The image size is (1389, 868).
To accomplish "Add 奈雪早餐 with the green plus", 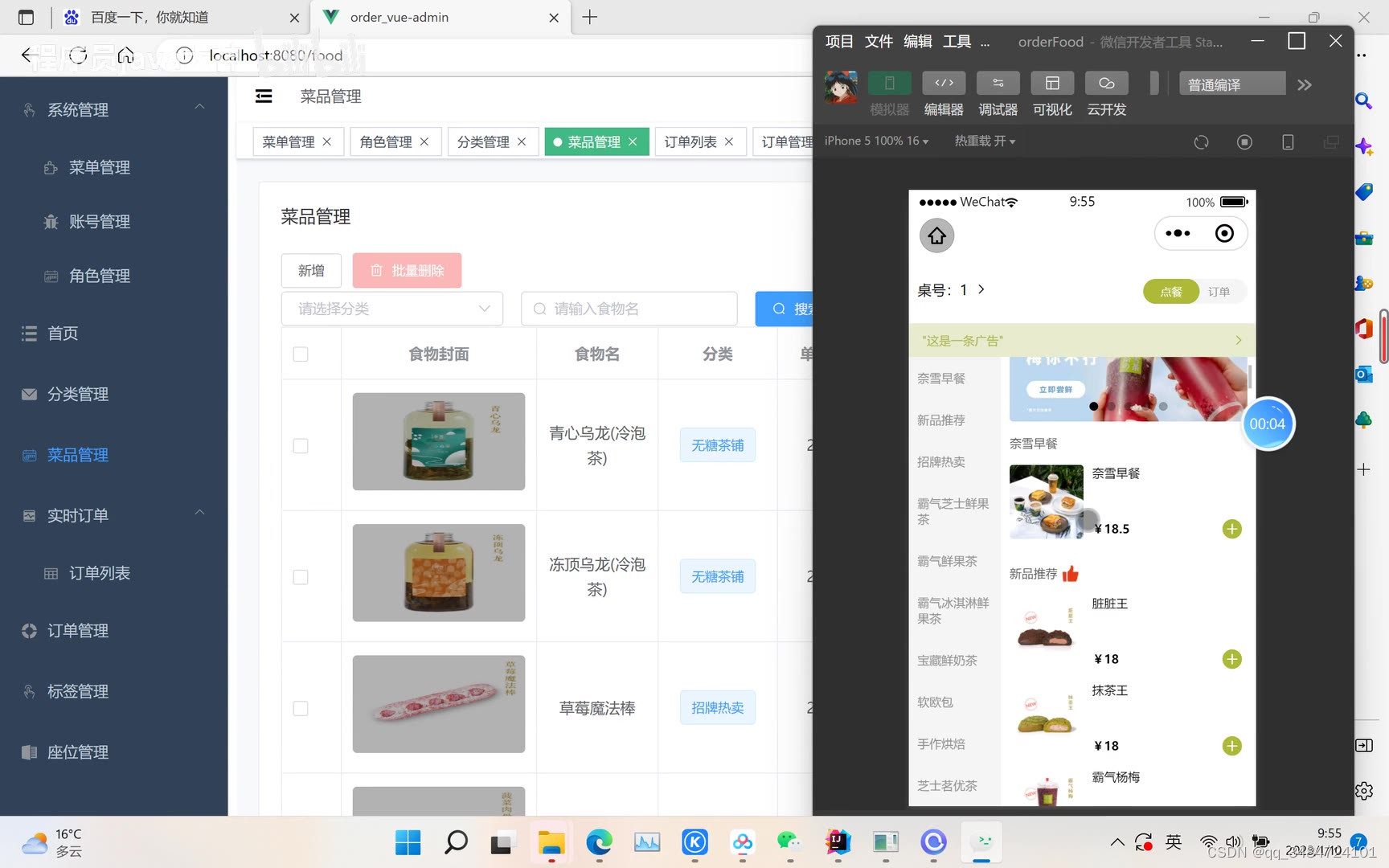I will pos(1231,529).
